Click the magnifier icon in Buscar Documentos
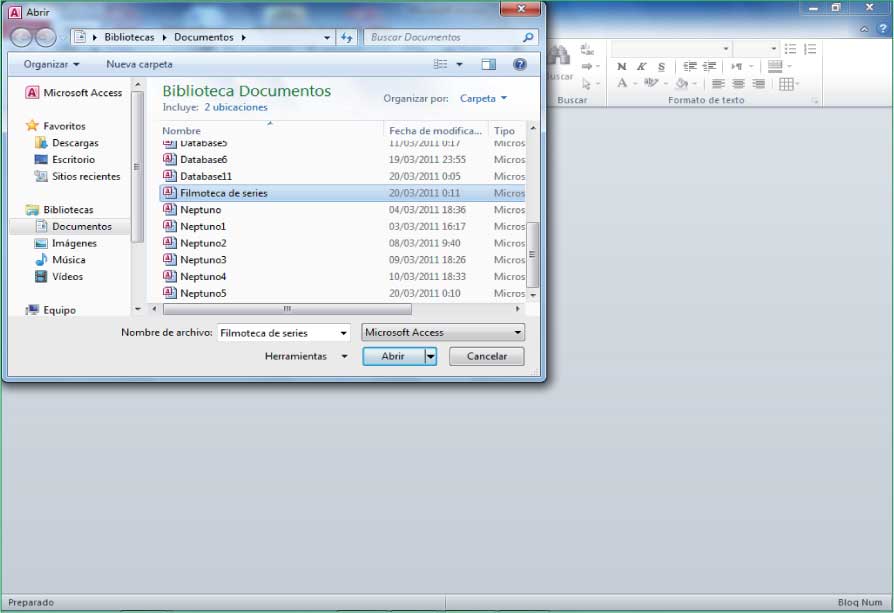Viewport: 894px width, 613px height. coord(528,37)
